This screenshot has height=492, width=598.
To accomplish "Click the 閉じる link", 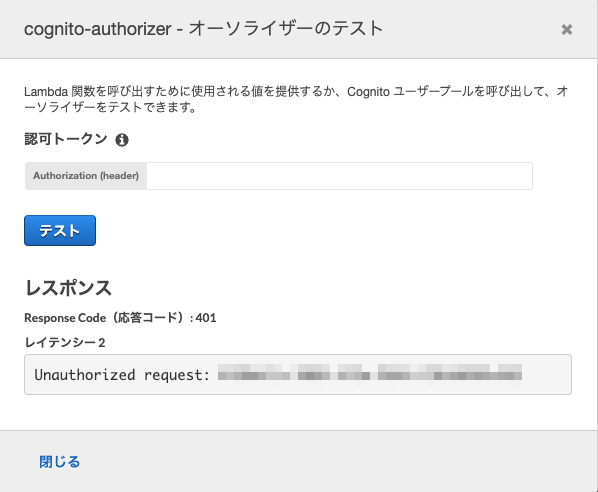I will pos(59,462).
